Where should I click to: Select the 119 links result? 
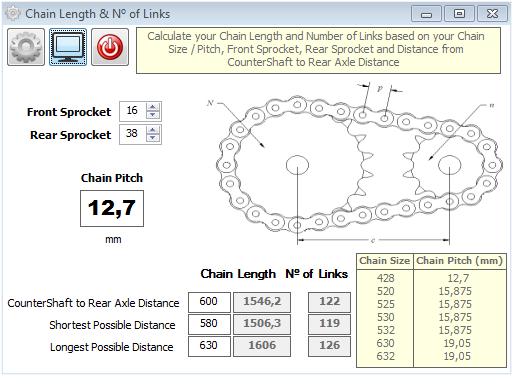click(x=329, y=324)
